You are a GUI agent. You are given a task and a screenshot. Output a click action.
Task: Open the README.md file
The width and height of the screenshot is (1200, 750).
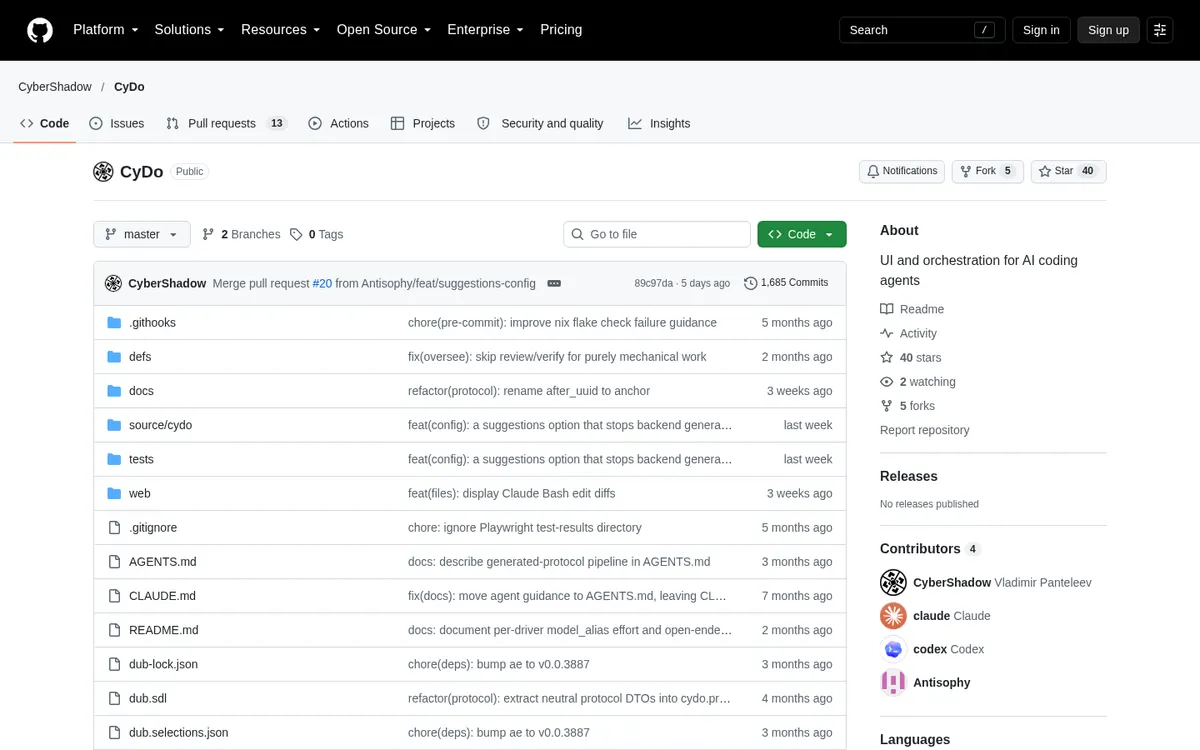[164, 630]
